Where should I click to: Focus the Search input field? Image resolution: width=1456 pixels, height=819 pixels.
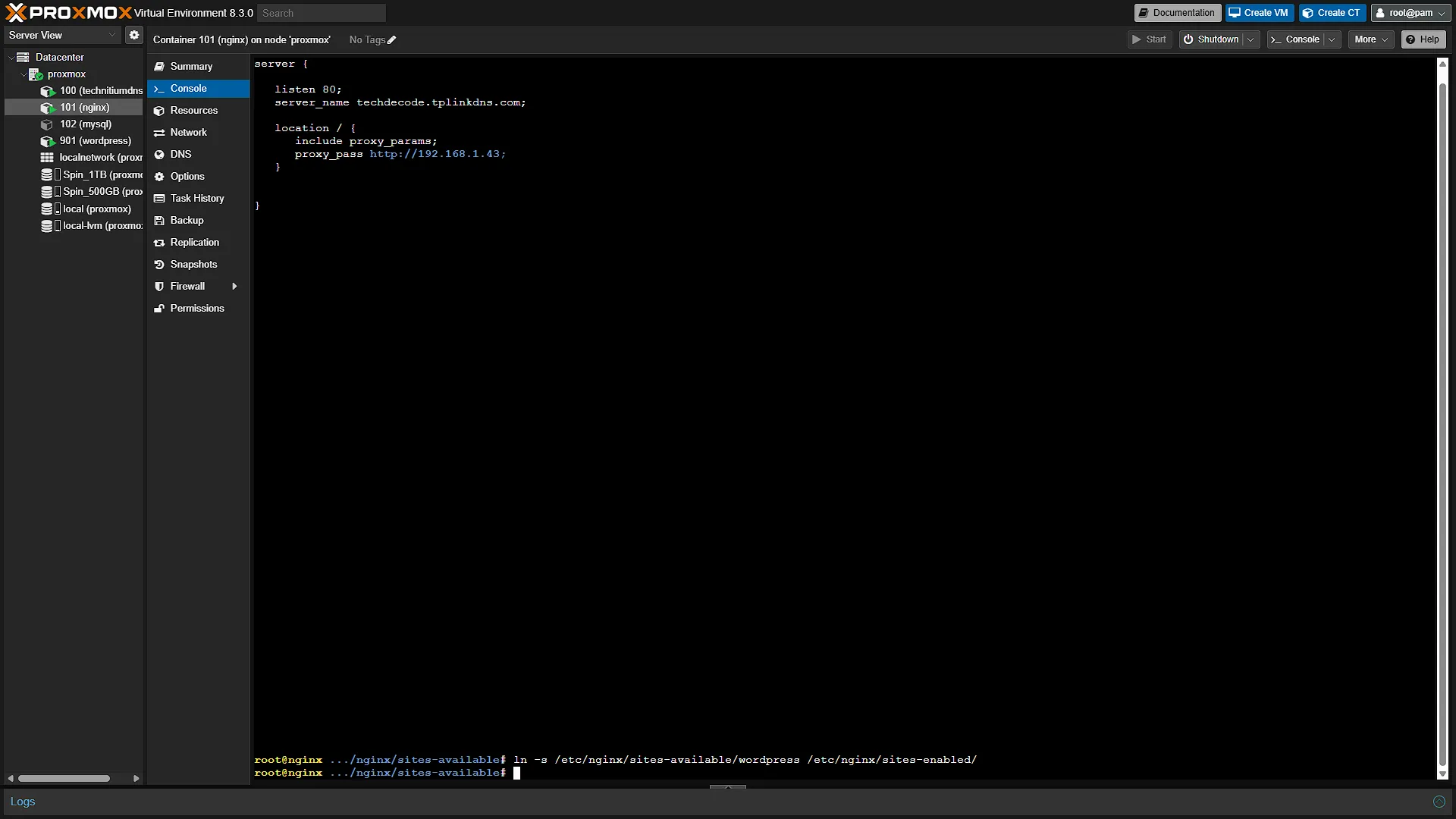point(322,13)
